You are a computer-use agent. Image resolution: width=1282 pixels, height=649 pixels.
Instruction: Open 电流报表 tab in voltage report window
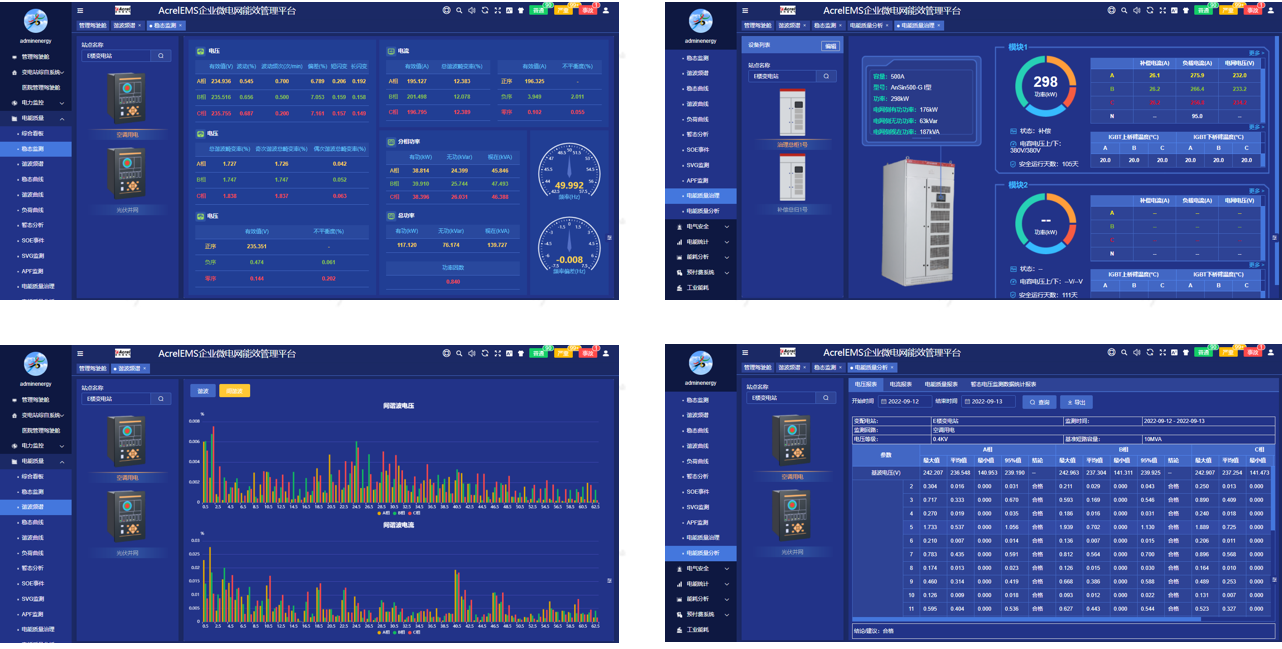coord(901,384)
